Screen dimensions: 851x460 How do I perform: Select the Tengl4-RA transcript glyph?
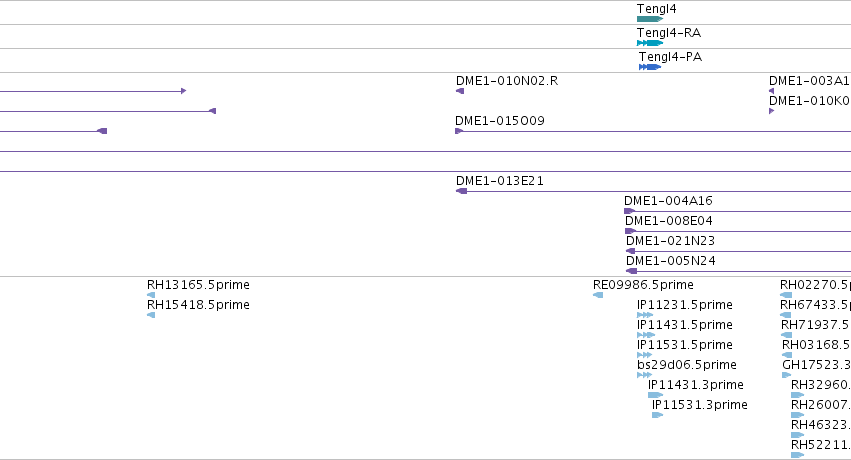point(650,43)
